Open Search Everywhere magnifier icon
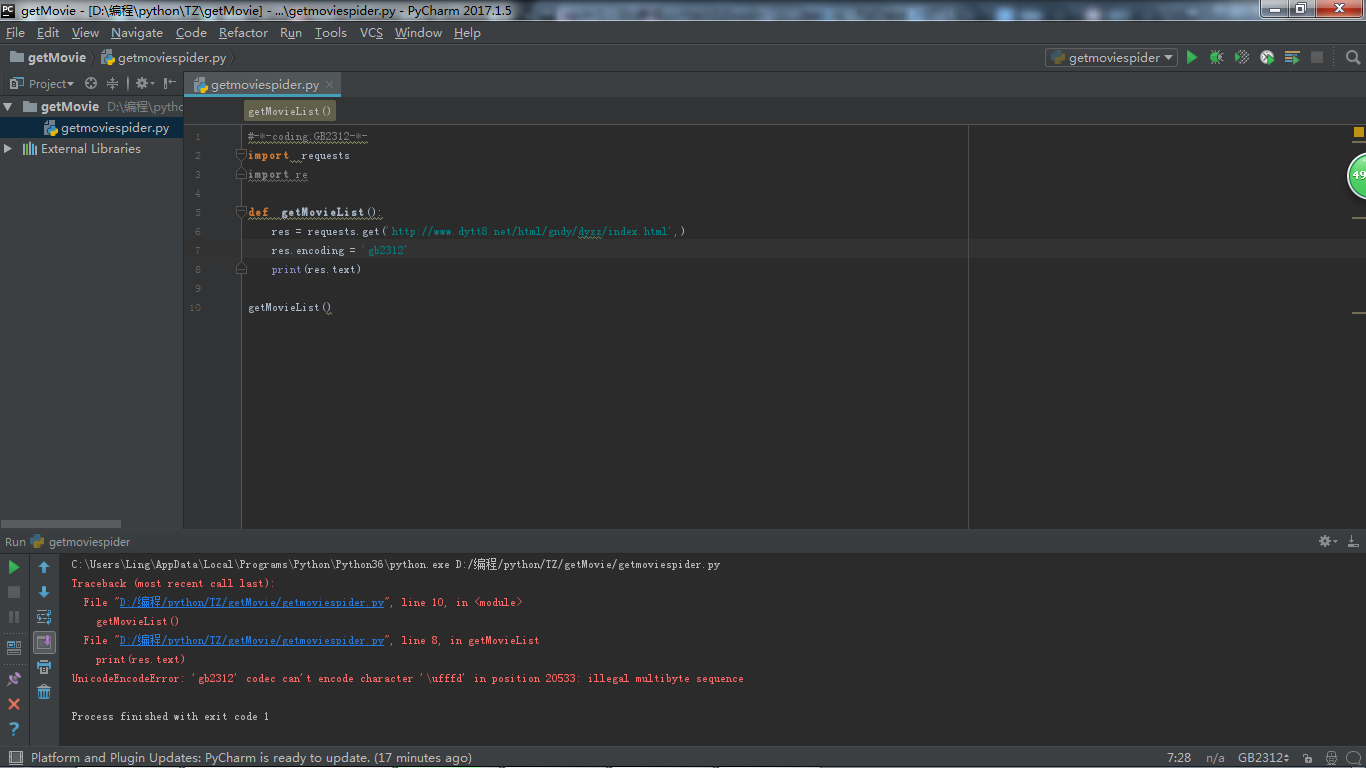 (x=1353, y=58)
